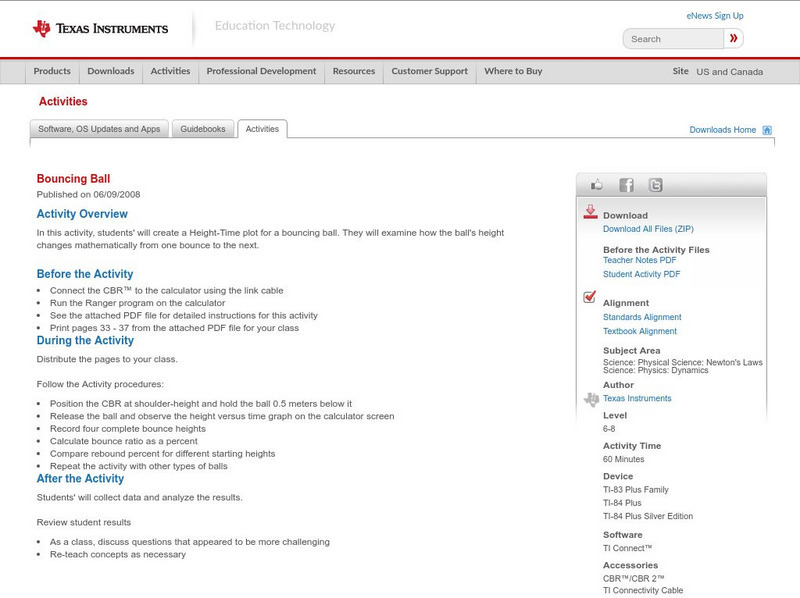Click the Education Technology header text
The width and height of the screenshot is (800, 598).
coord(275,26)
